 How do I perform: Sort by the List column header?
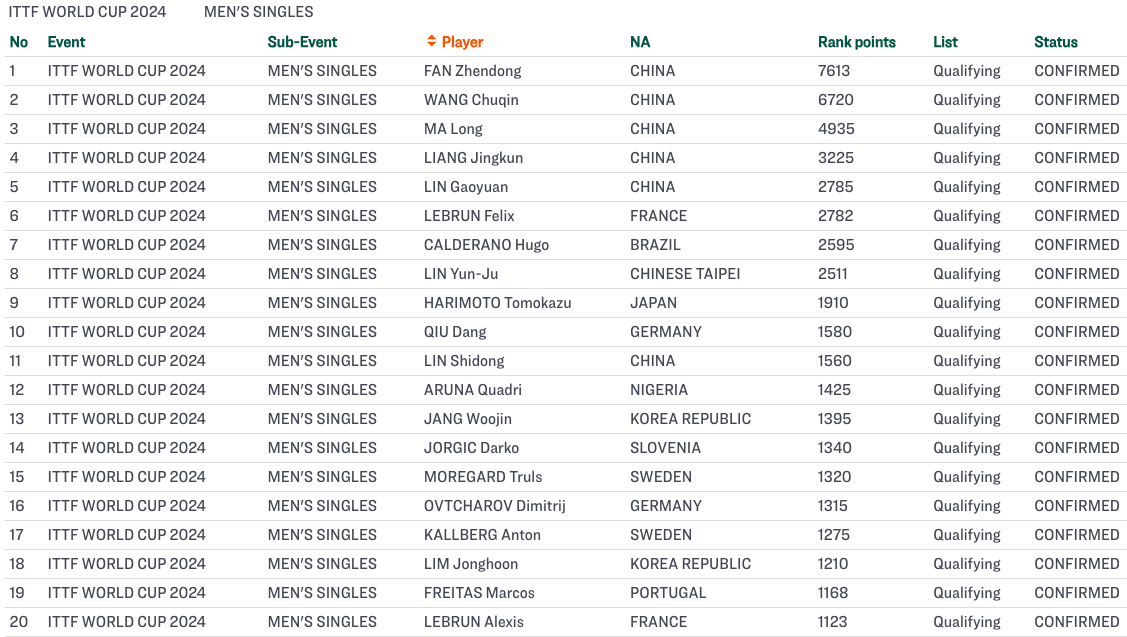coord(945,42)
